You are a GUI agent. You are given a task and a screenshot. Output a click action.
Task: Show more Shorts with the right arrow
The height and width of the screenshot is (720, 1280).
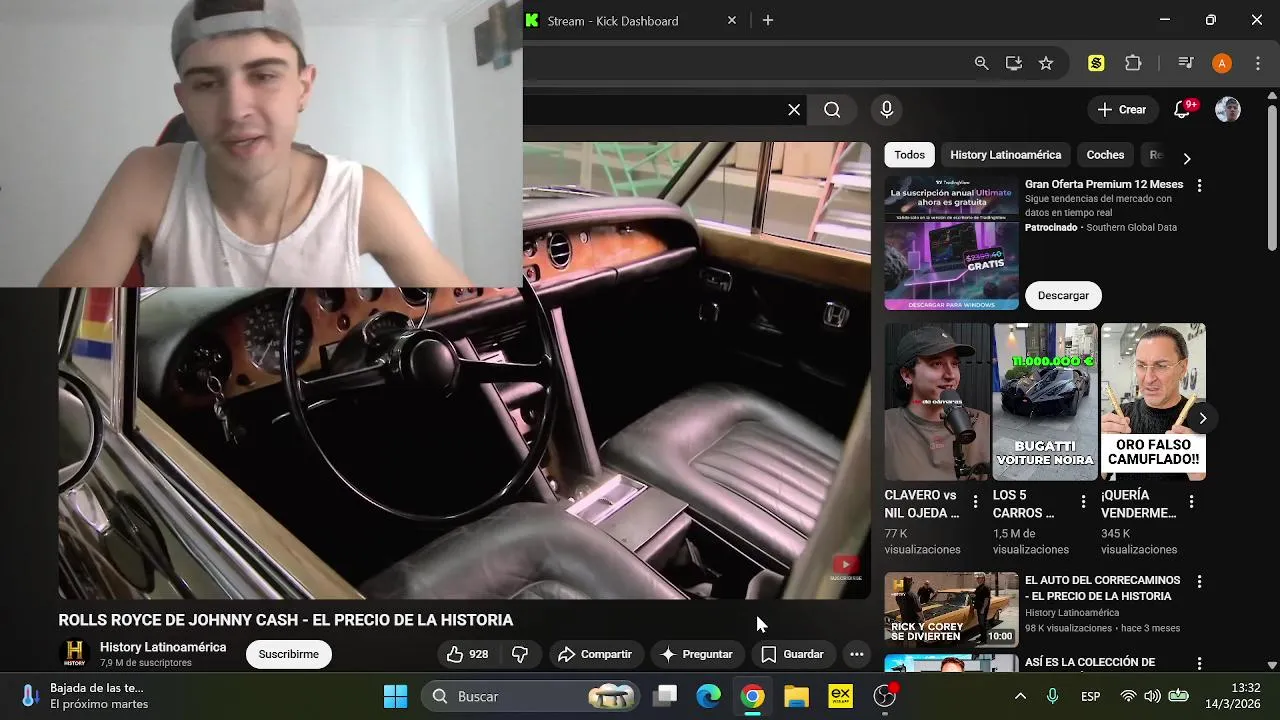(x=1202, y=418)
